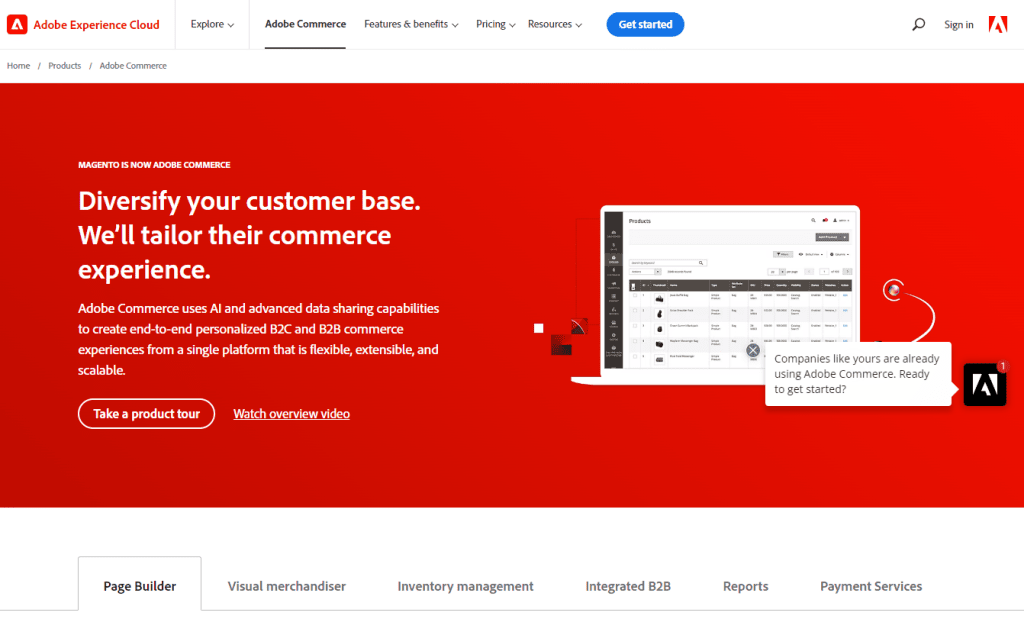1024x635 pixels.
Task: Open the Adobe chat widget icon
Action: tap(985, 385)
